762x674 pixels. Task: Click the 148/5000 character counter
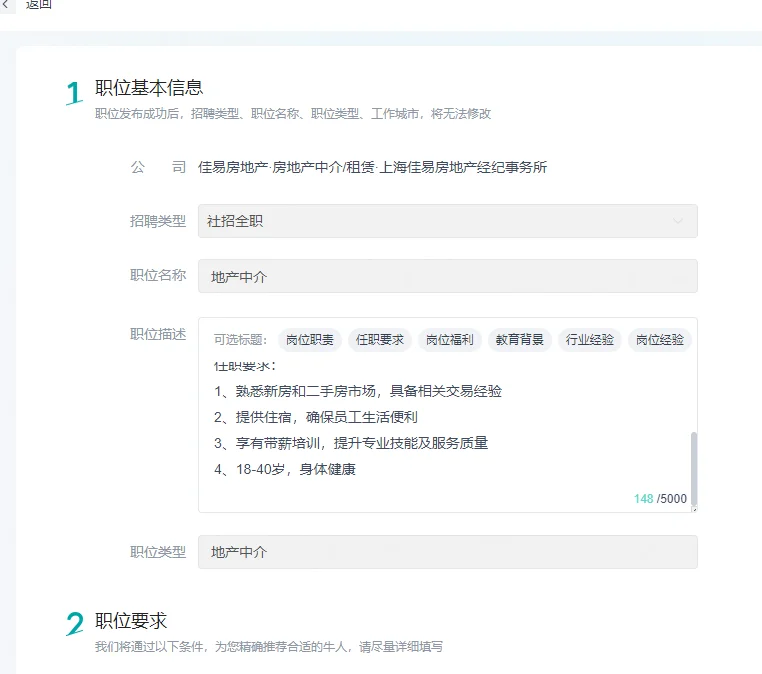[x=660, y=499]
